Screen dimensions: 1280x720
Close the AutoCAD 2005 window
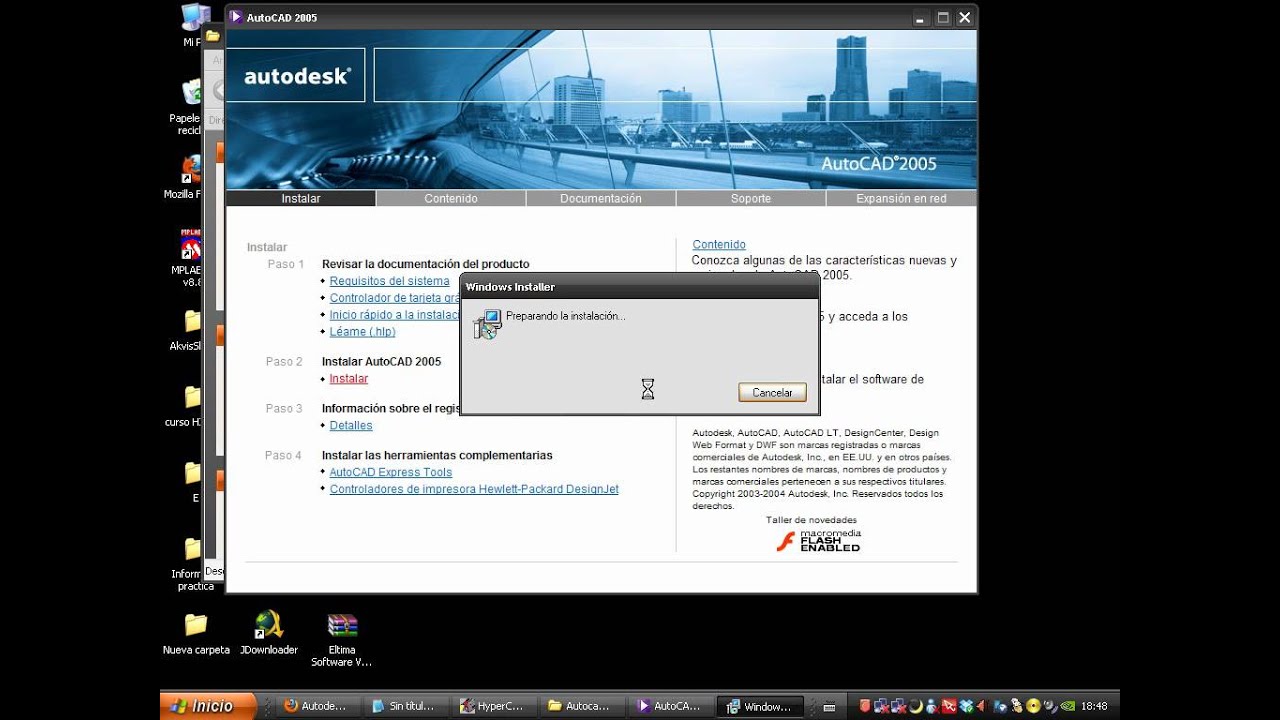point(965,17)
